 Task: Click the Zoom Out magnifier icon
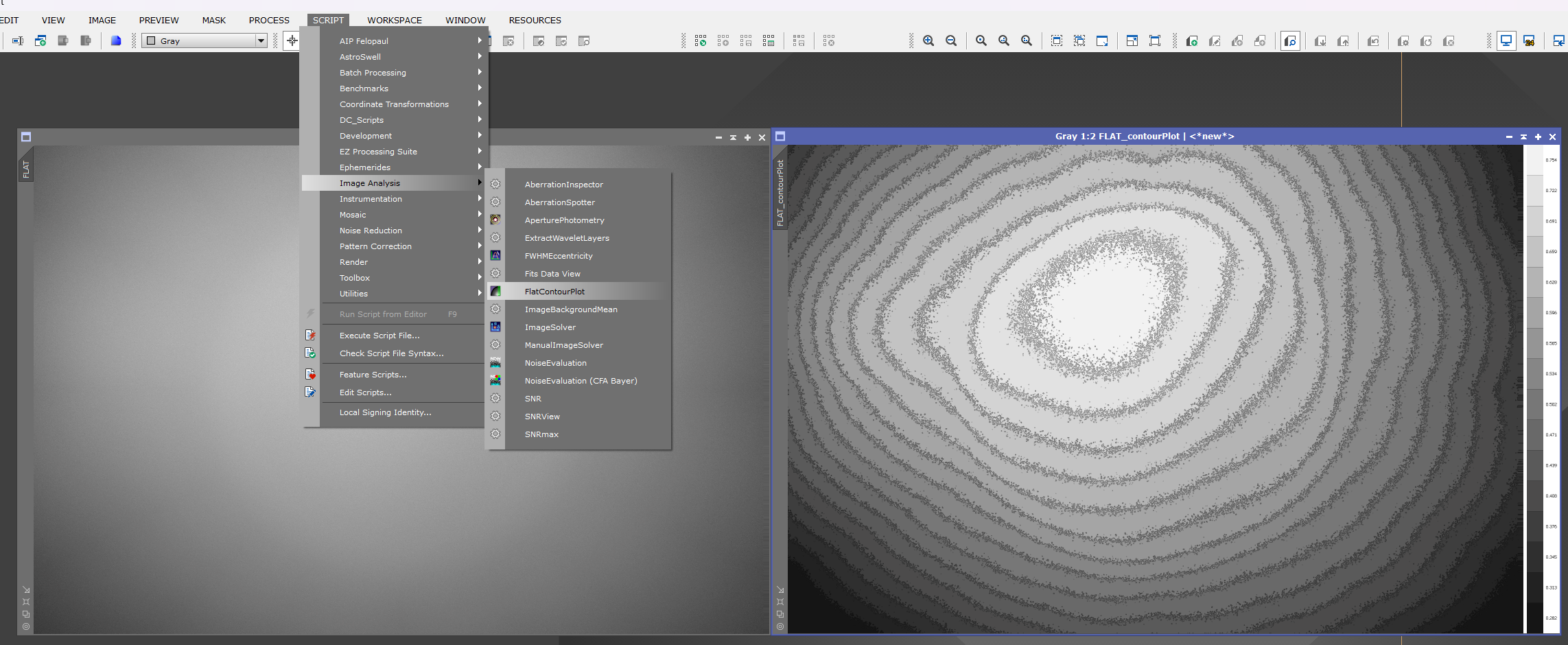pyautogui.click(x=951, y=41)
